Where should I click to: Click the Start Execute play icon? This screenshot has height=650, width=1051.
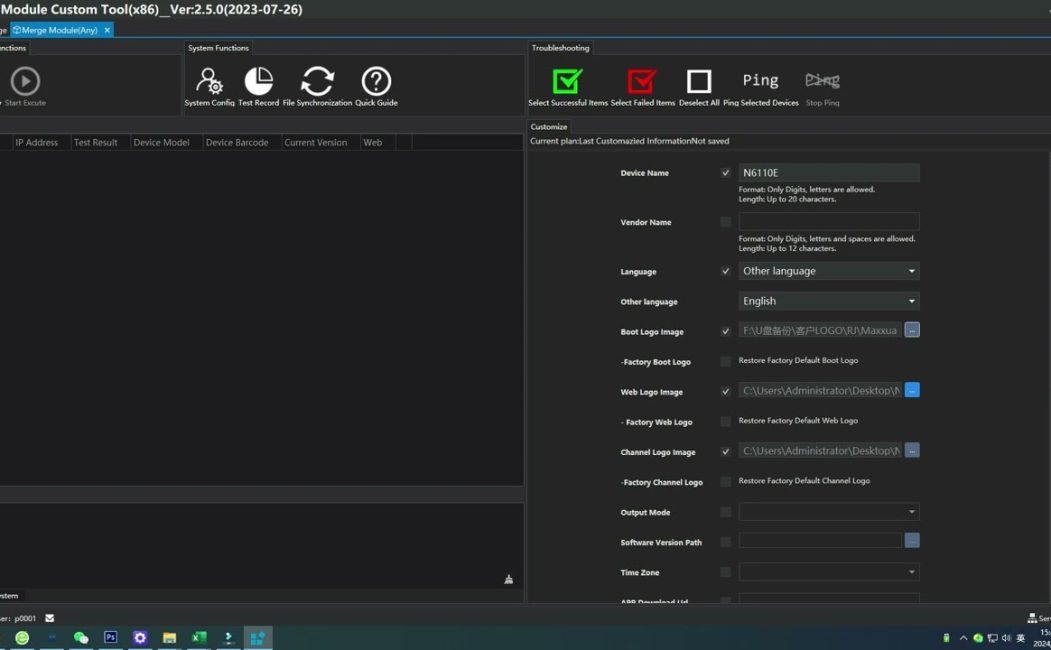tap(25, 81)
